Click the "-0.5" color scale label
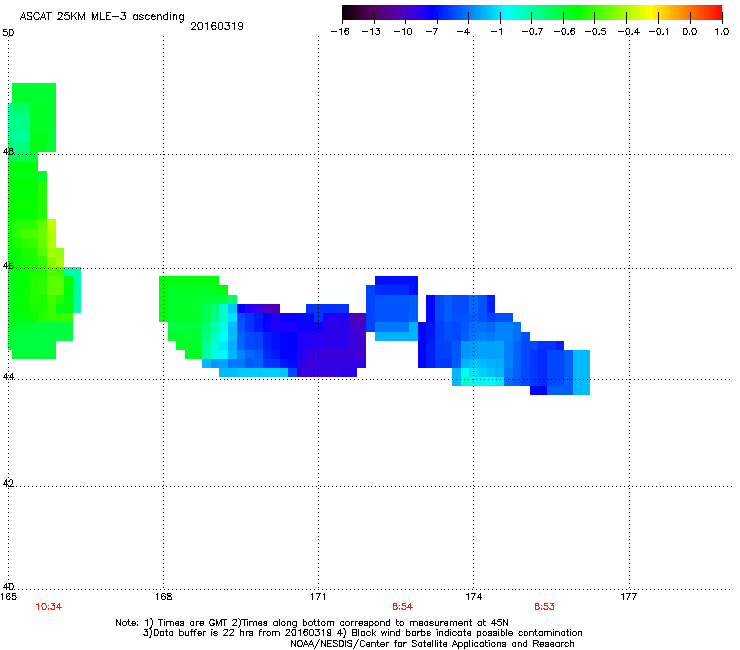The height and width of the screenshot is (650, 740). tap(595, 32)
